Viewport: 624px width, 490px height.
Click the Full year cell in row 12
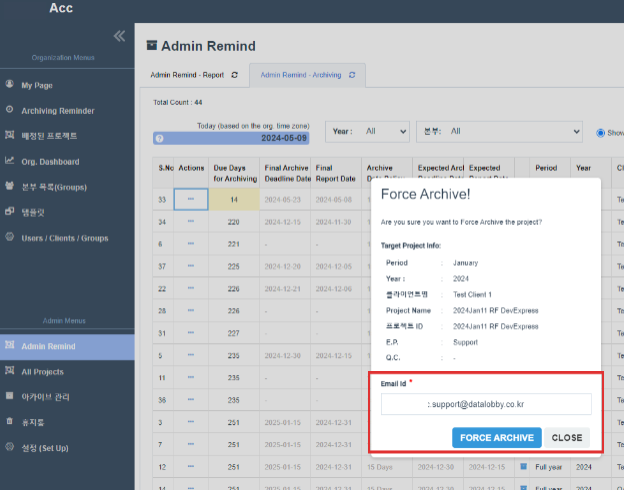tap(548, 467)
